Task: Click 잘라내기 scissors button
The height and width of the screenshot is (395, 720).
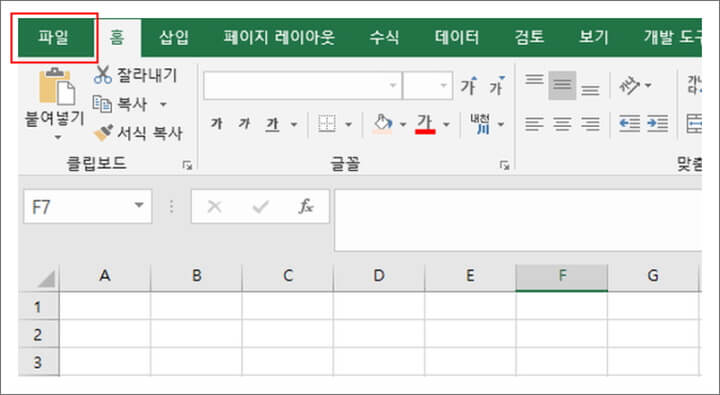Action: click(x=135, y=75)
